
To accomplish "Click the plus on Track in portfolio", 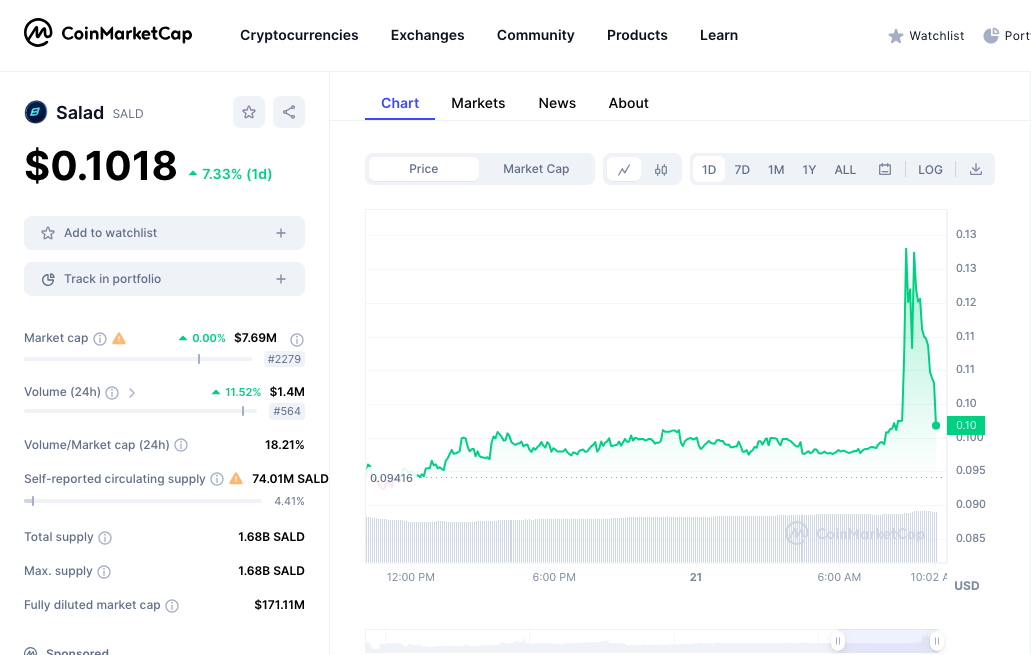I will click(x=281, y=279).
